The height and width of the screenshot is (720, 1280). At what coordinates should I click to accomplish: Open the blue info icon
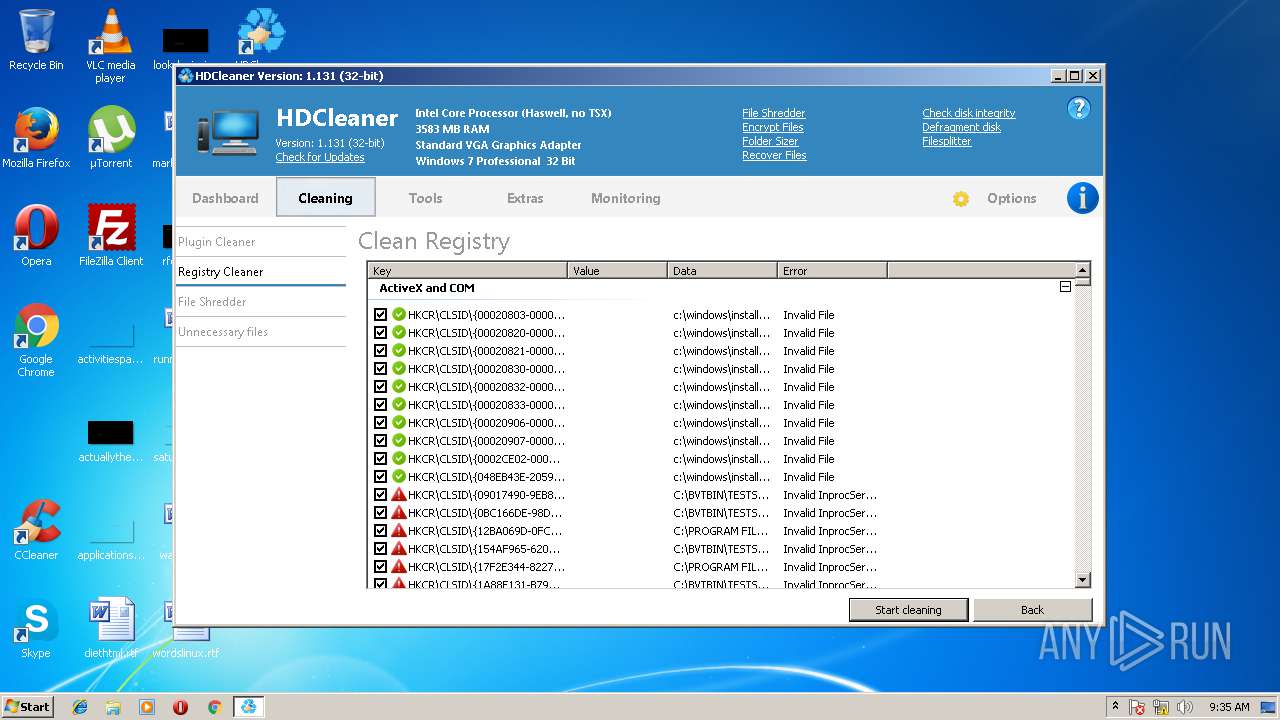(1083, 198)
